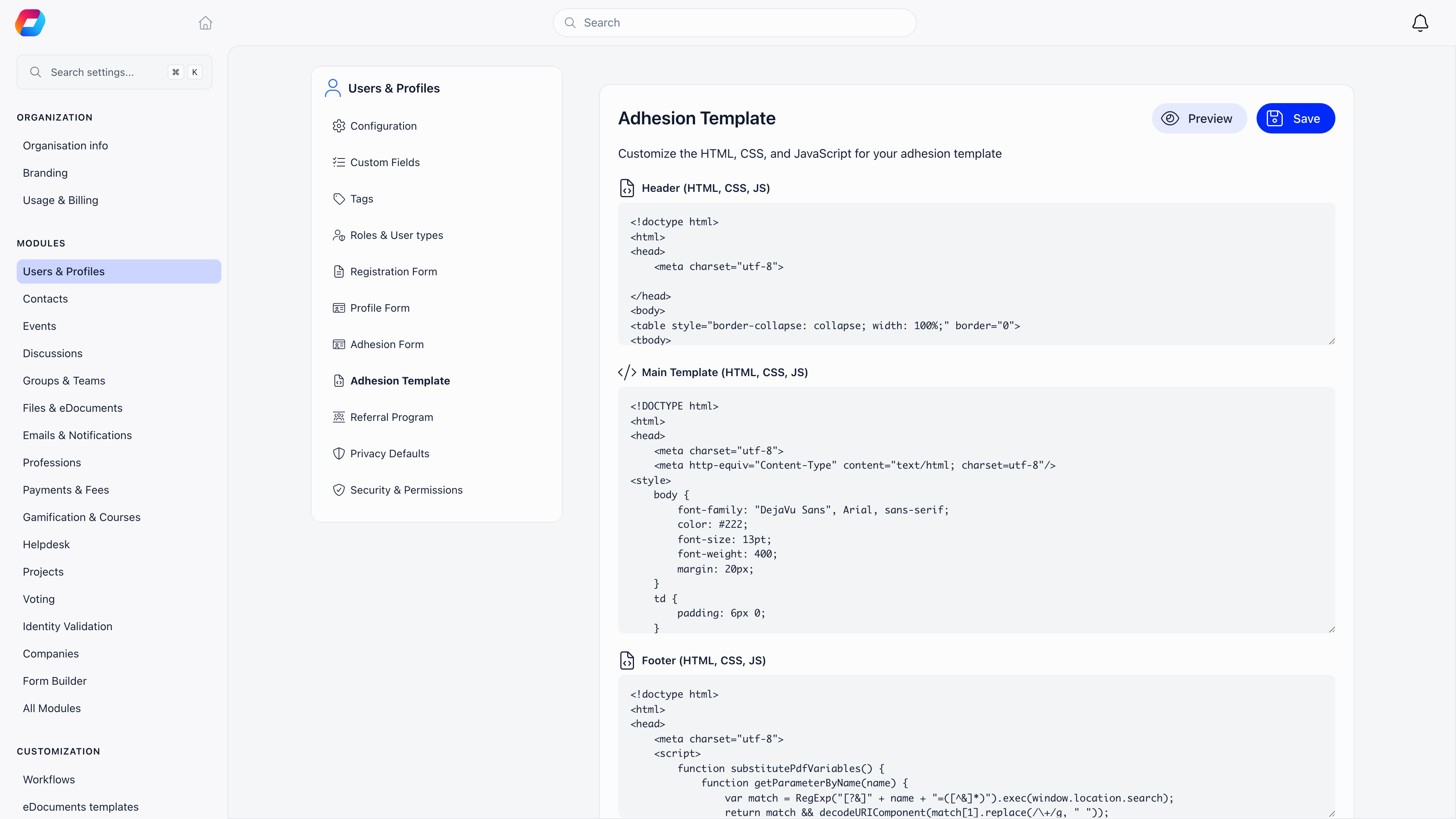Open Referral Program page

pos(392,417)
